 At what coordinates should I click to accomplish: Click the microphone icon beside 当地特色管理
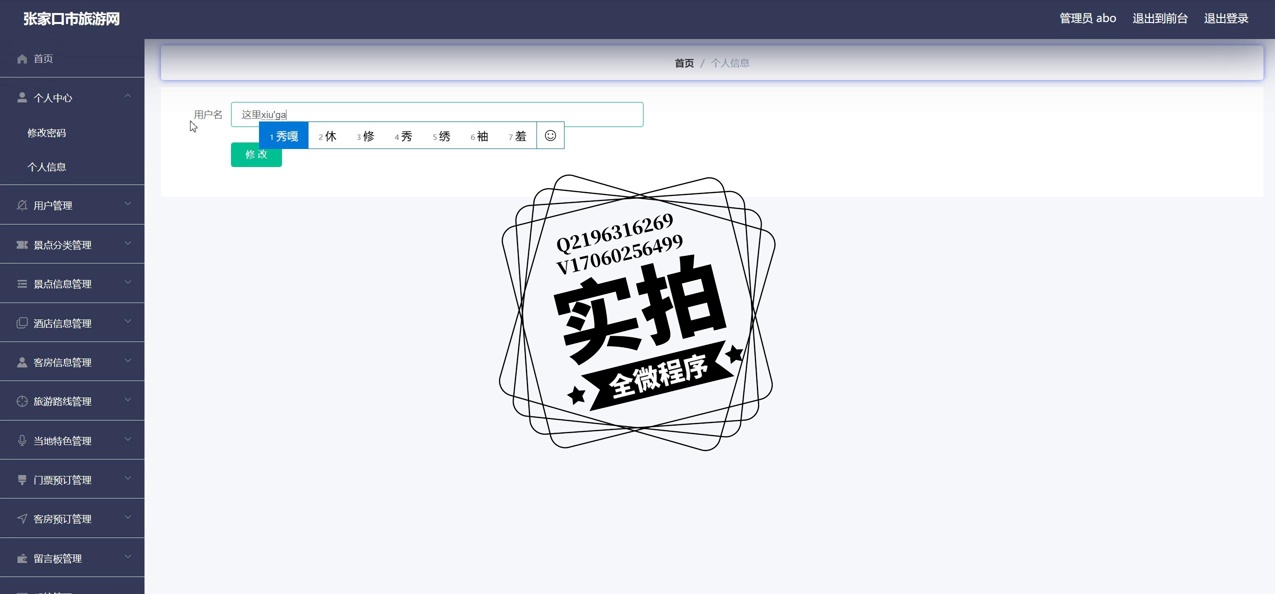22,441
